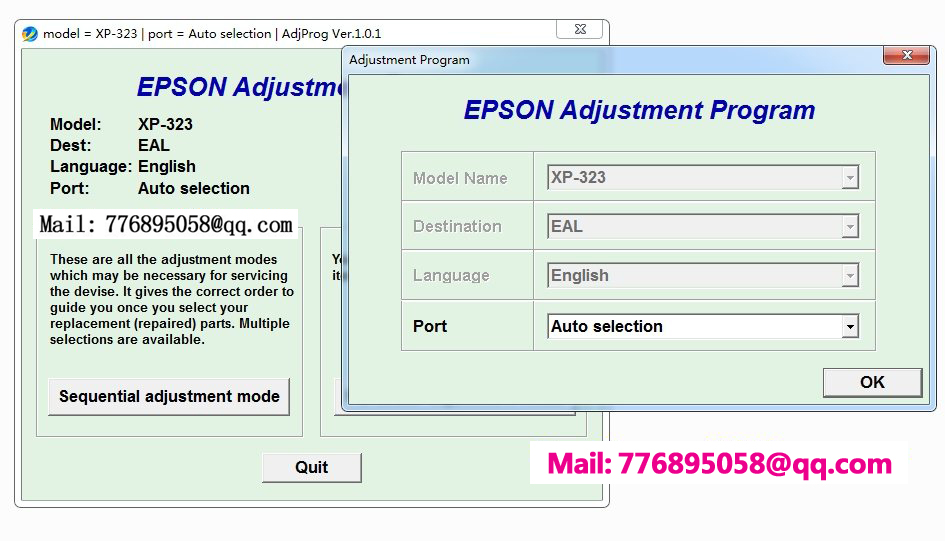This screenshot has height=541, width=945.
Task: Click the Port label in the dialog
Action: [430, 327]
